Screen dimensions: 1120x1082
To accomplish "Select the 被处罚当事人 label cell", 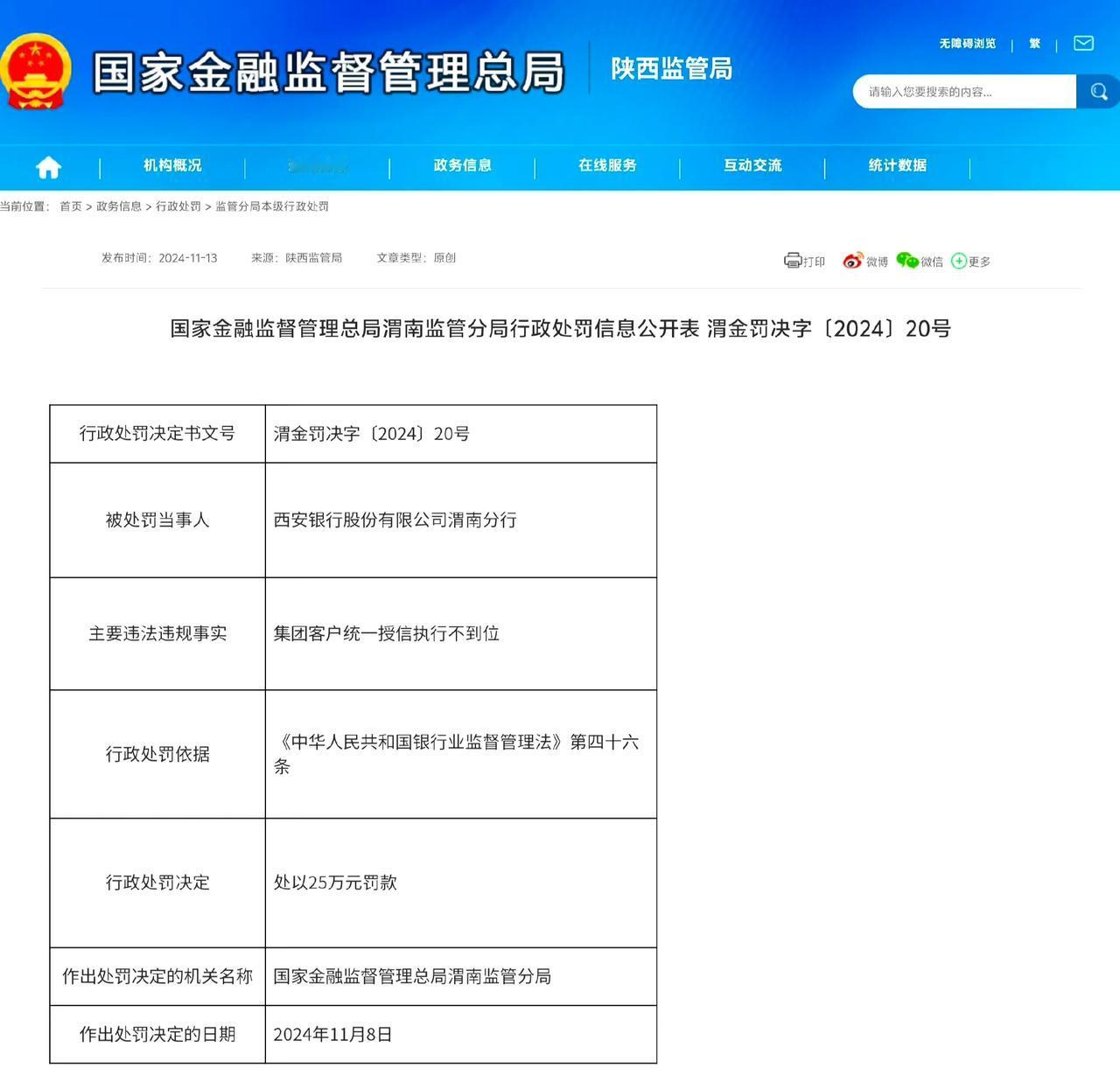I will click(x=157, y=520).
